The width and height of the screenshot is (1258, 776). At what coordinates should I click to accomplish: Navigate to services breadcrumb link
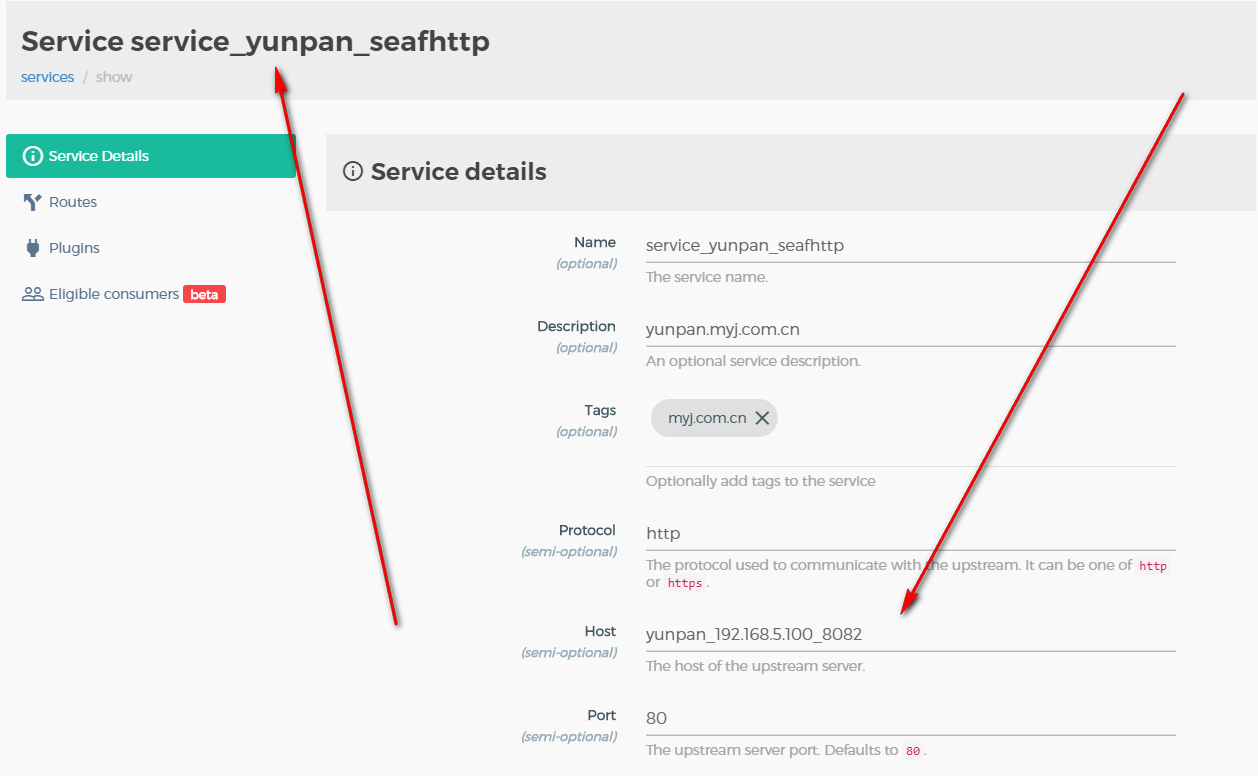47,77
